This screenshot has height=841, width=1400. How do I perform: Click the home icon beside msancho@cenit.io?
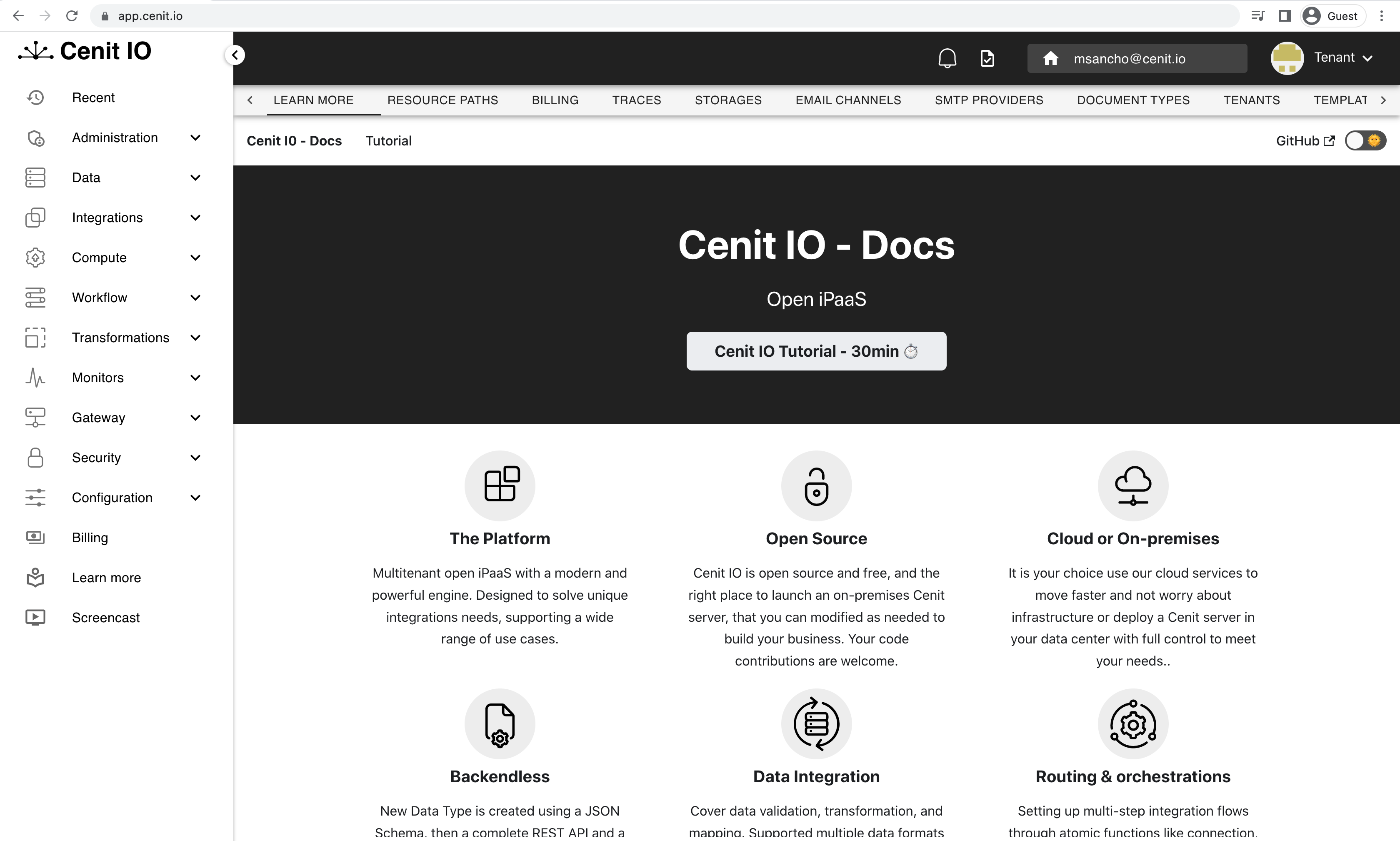(1050, 58)
